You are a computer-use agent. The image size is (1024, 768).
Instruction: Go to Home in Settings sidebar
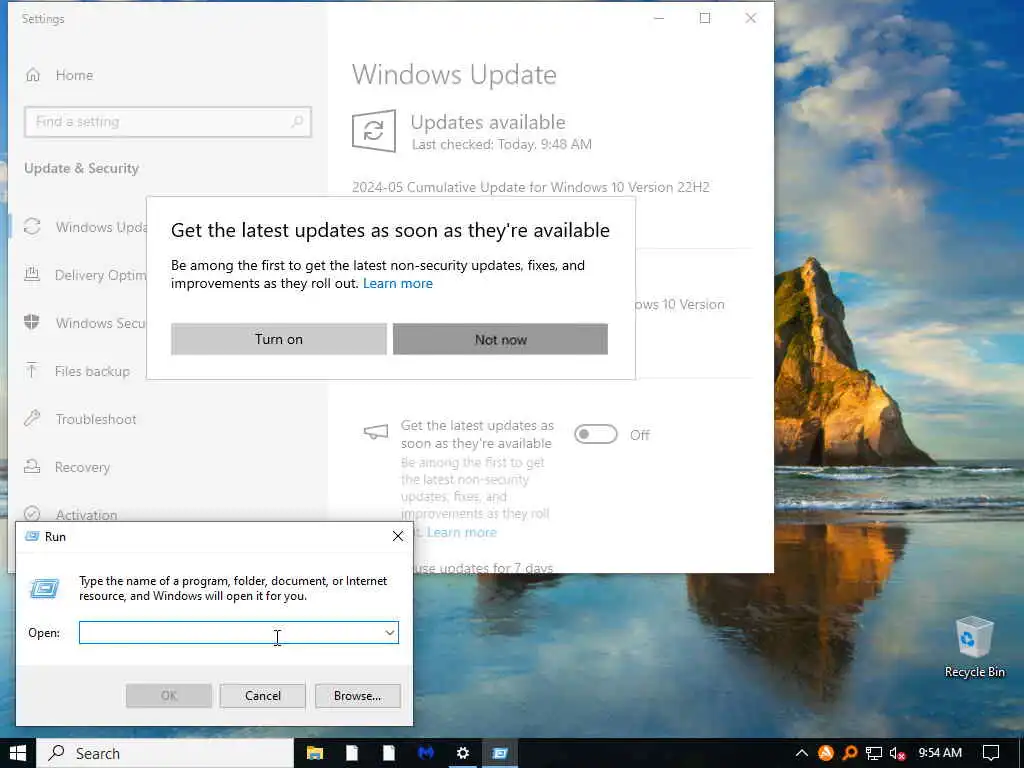coord(74,75)
